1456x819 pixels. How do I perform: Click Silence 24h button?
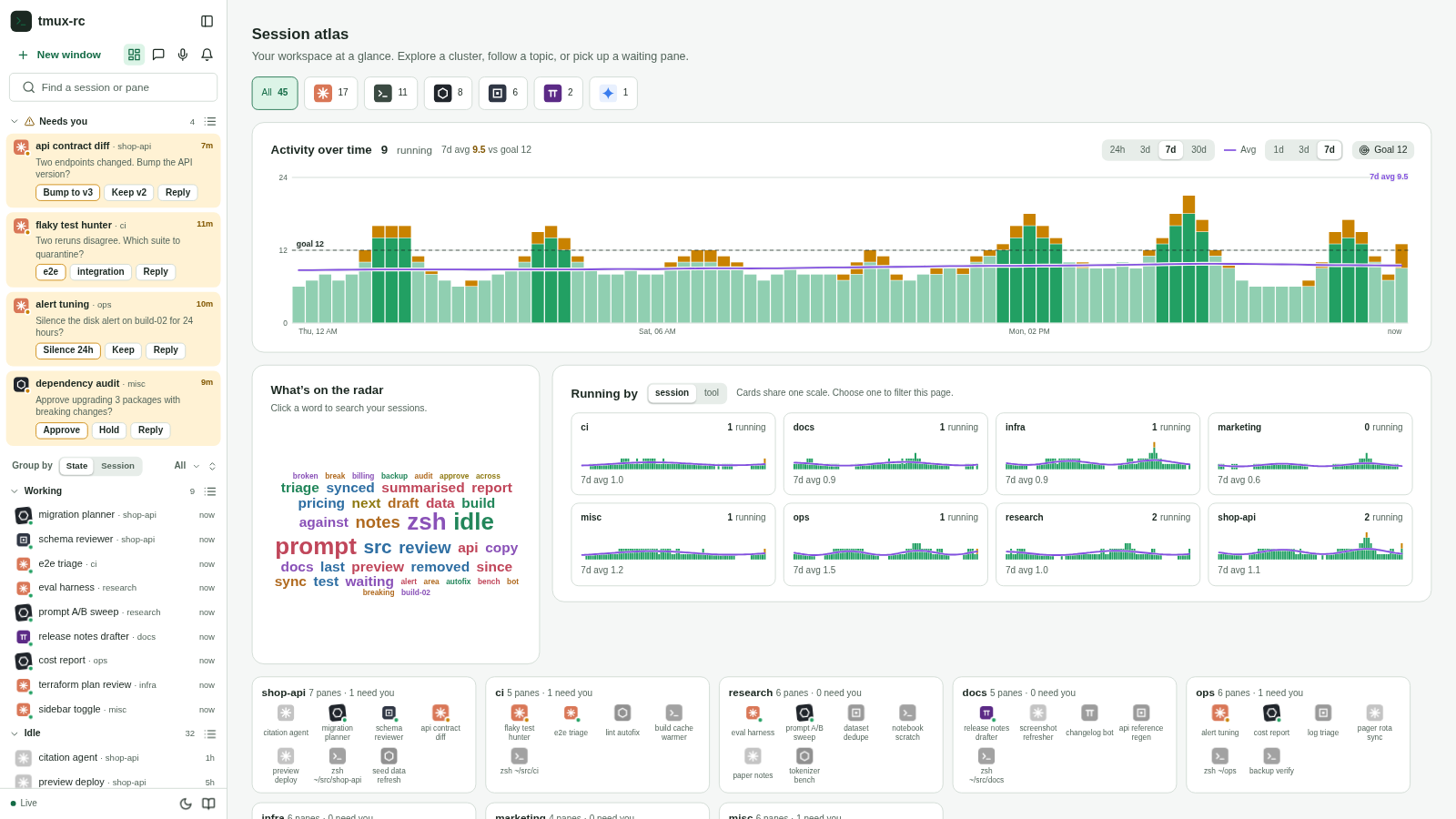(68, 350)
